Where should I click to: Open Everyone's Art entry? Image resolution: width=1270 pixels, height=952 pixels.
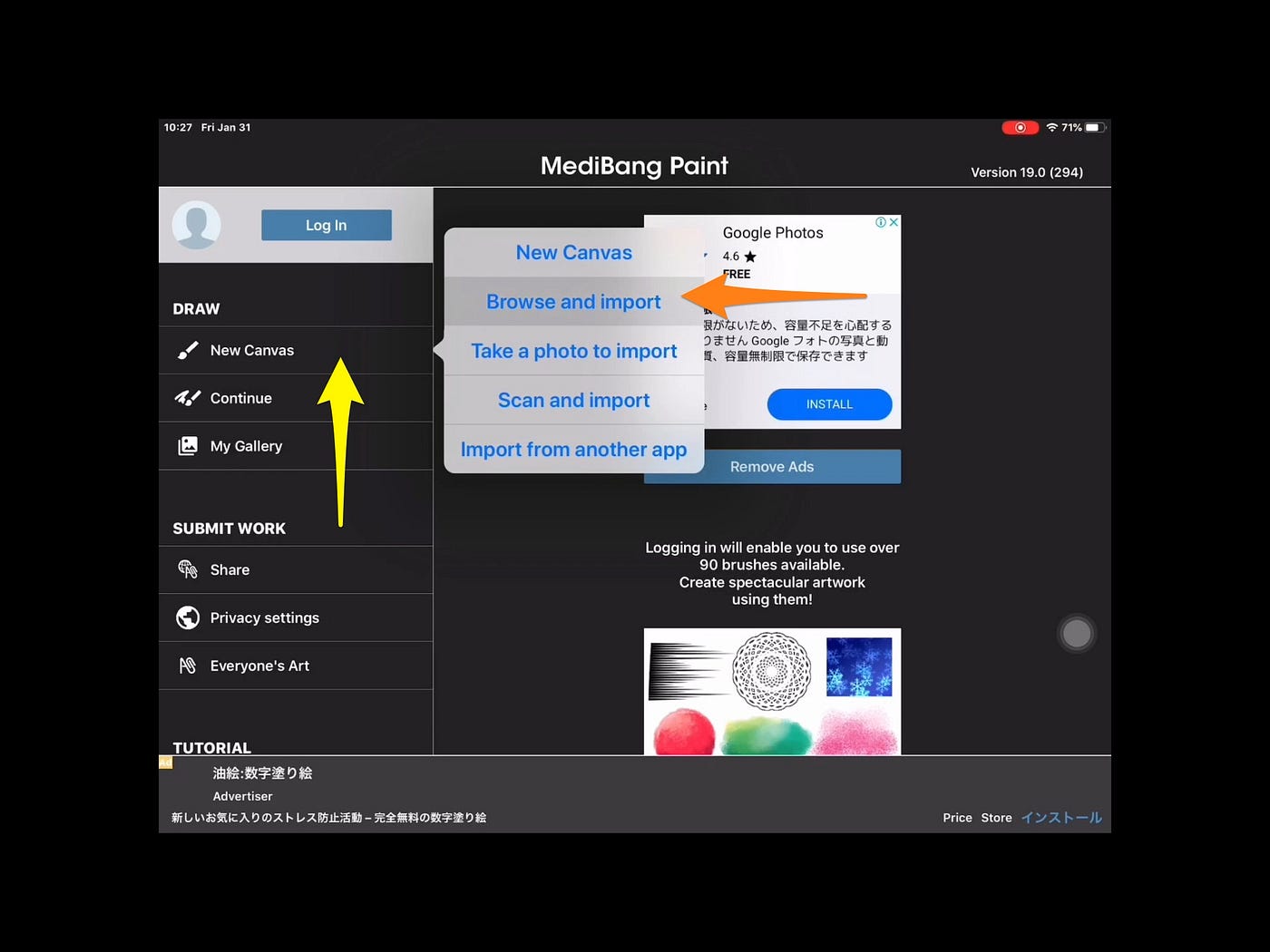(x=296, y=665)
